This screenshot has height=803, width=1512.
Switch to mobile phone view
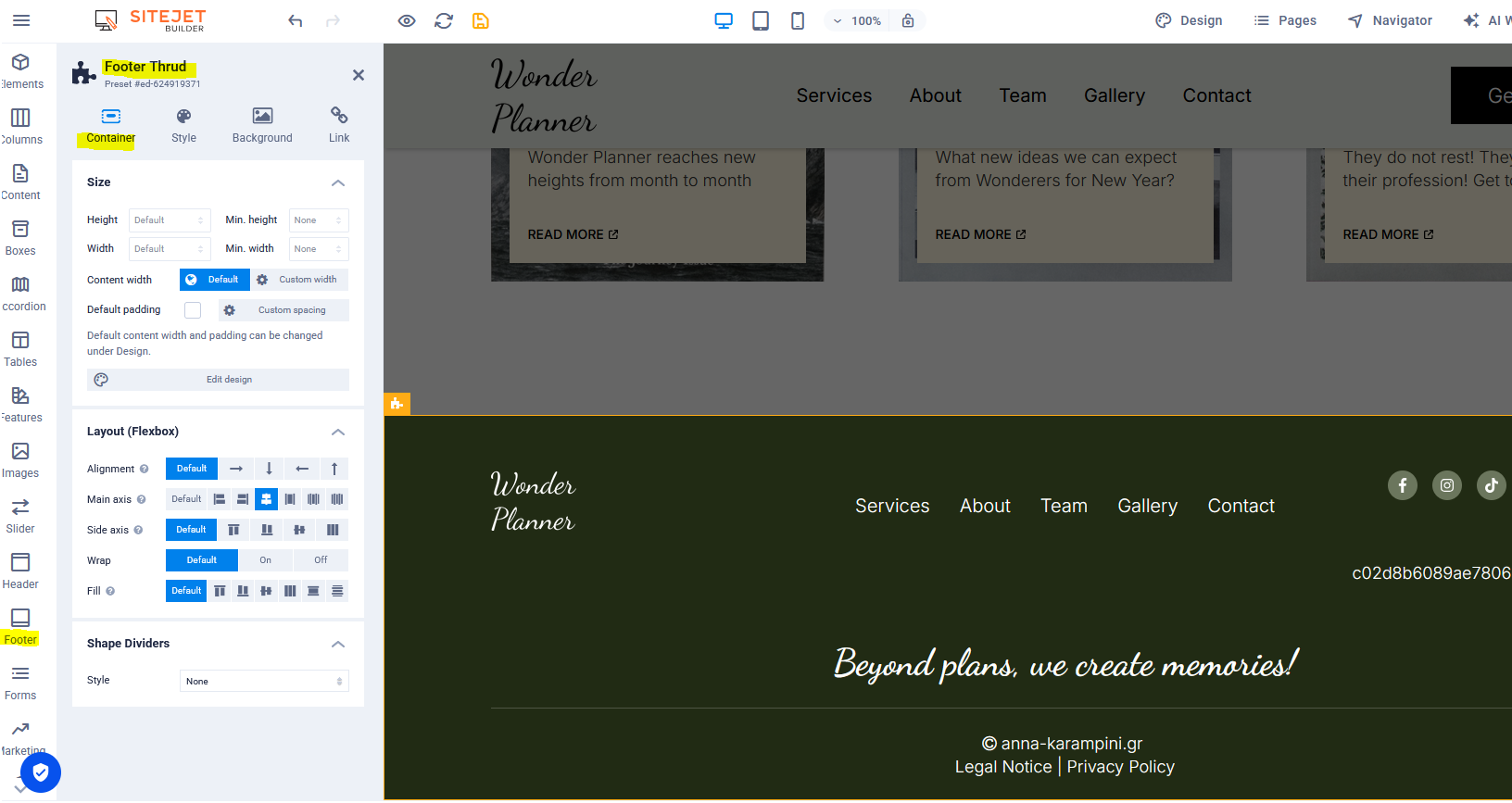click(x=797, y=20)
